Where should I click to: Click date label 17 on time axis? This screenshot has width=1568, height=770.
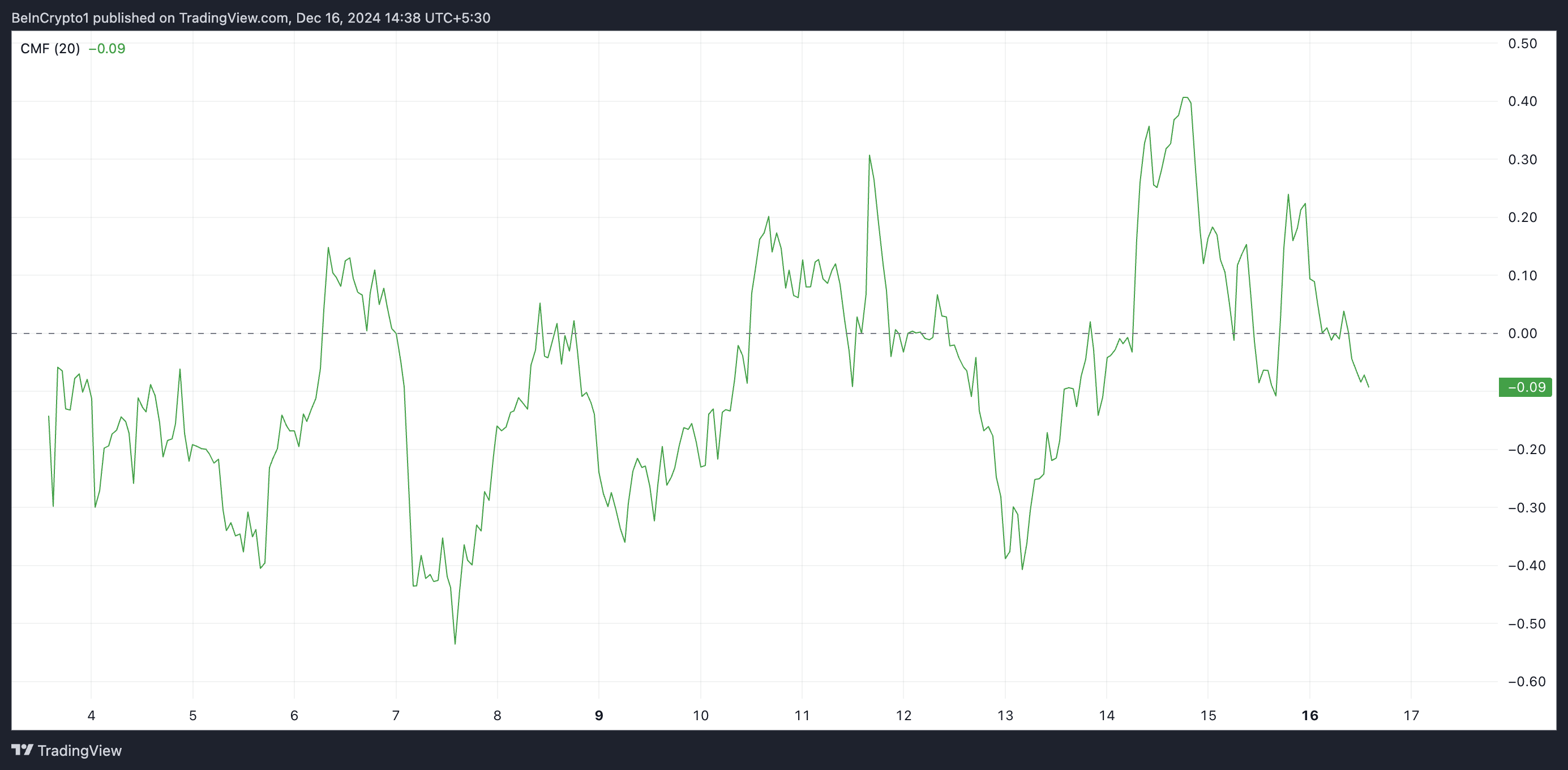(1411, 716)
